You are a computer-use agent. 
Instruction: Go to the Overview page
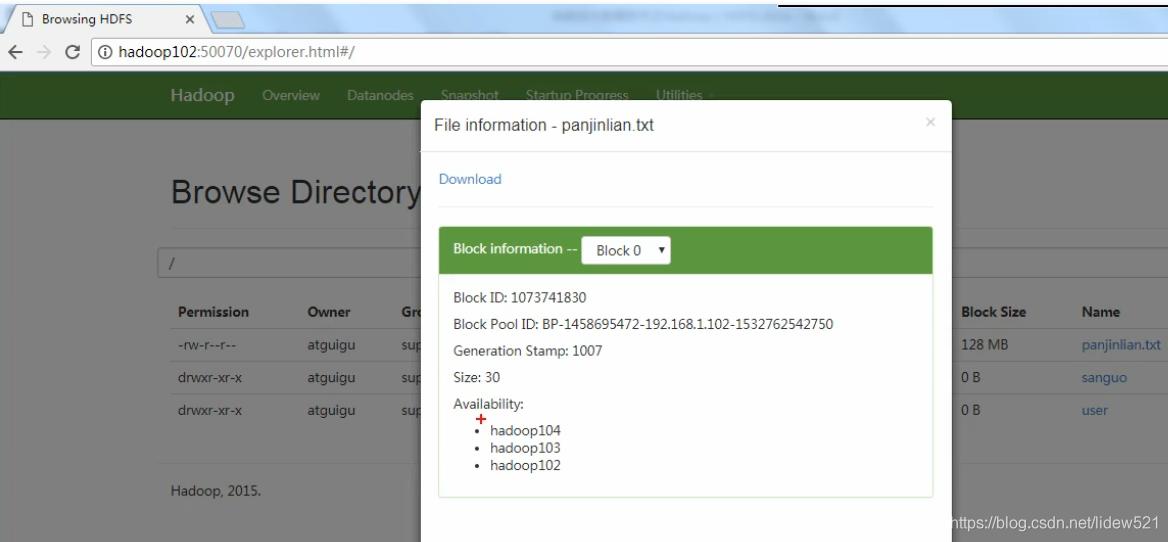click(290, 96)
